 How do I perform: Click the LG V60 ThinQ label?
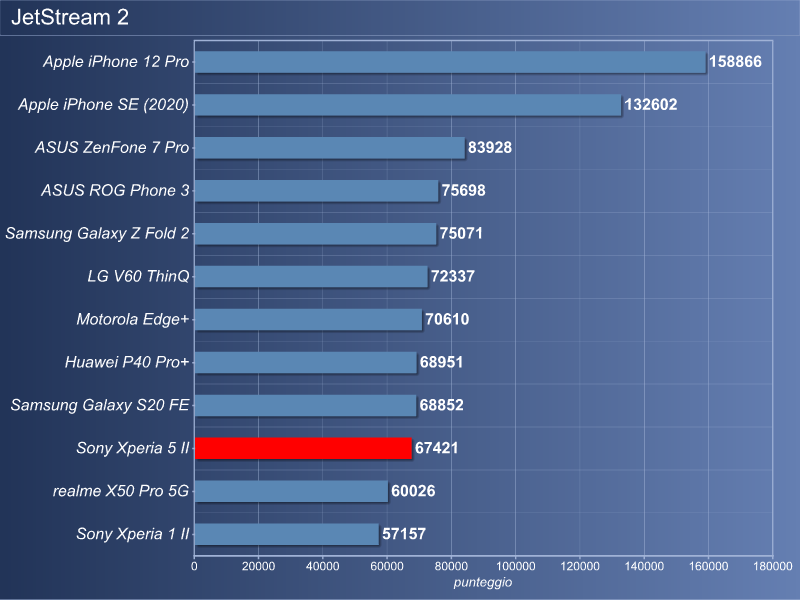(x=138, y=276)
